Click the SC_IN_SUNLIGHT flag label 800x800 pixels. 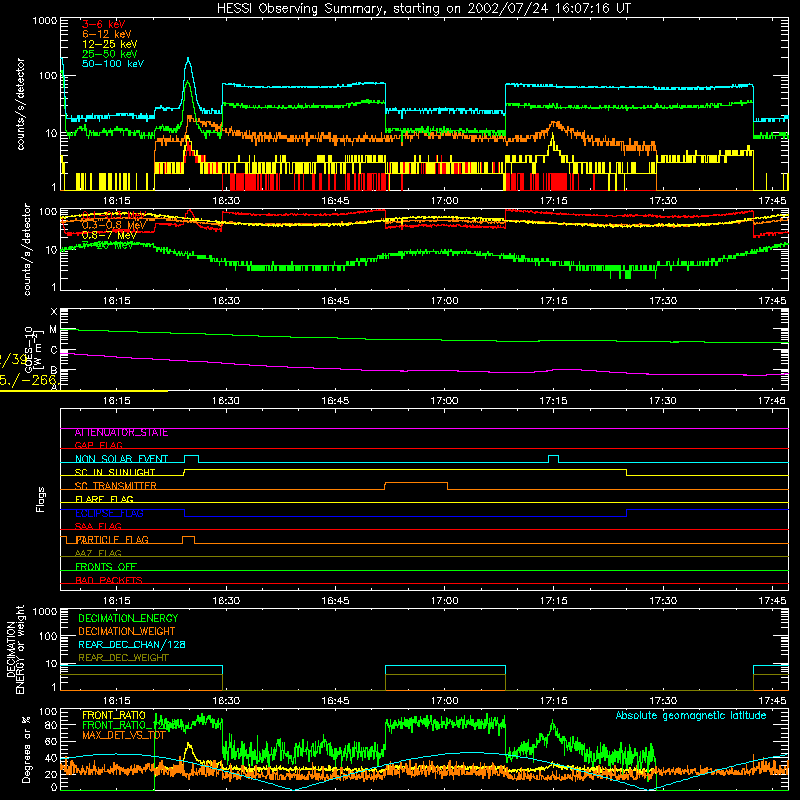pos(115,472)
